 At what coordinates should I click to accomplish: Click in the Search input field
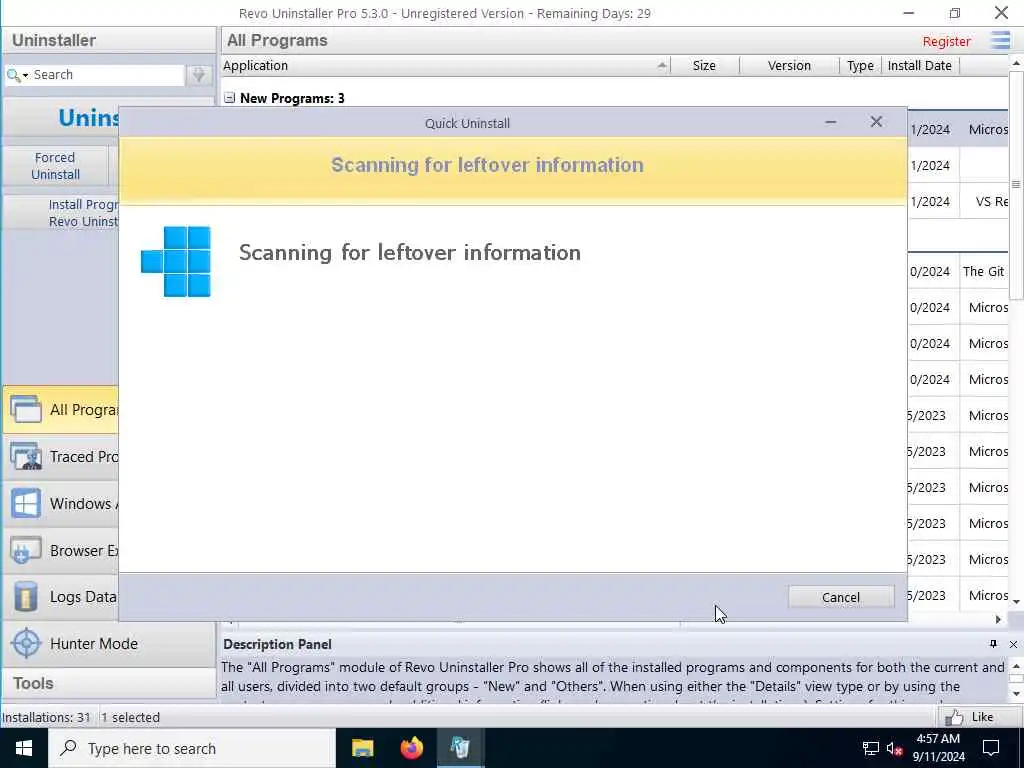tap(108, 74)
